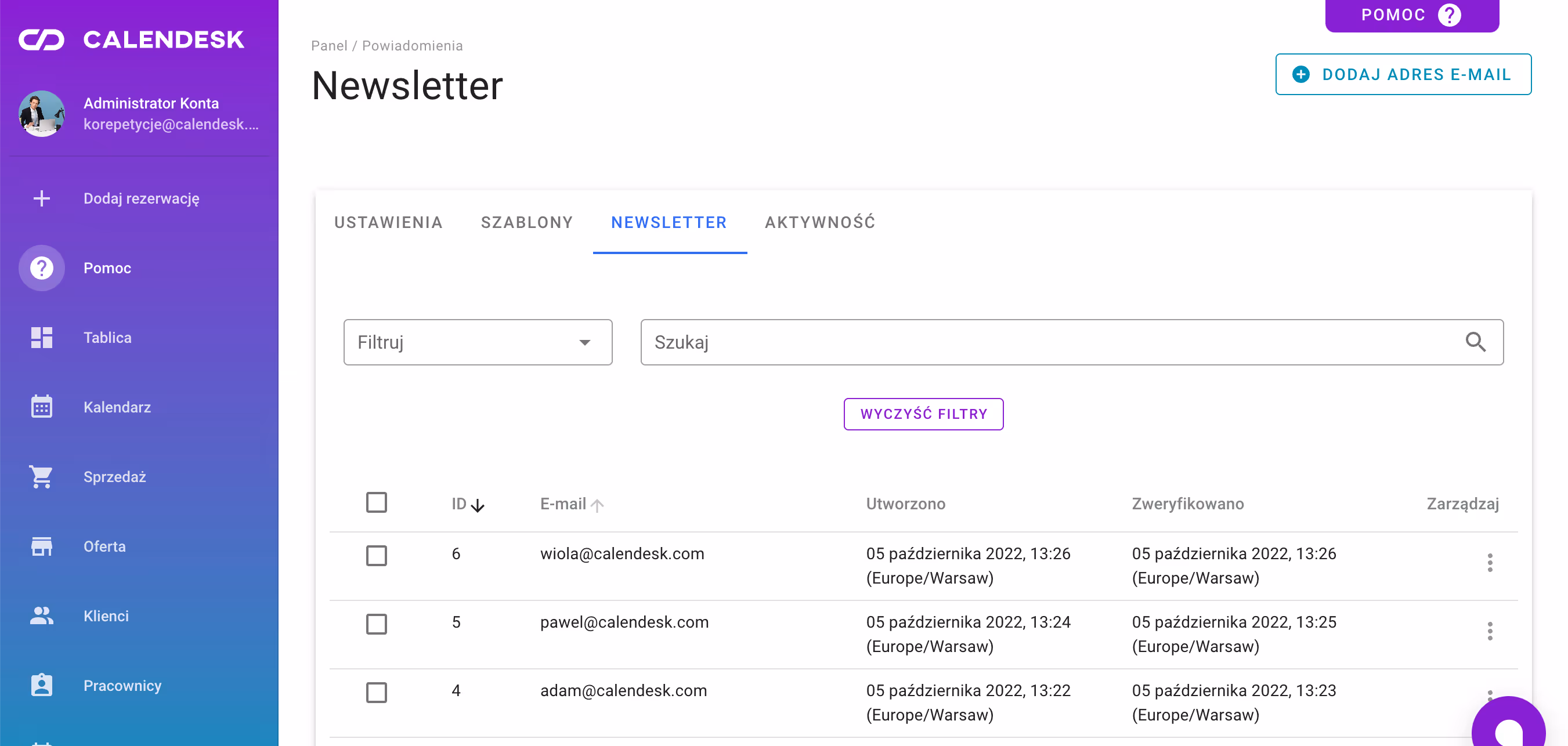Open Klienci via the people icon
This screenshot has width=1568, height=746.
point(41,616)
